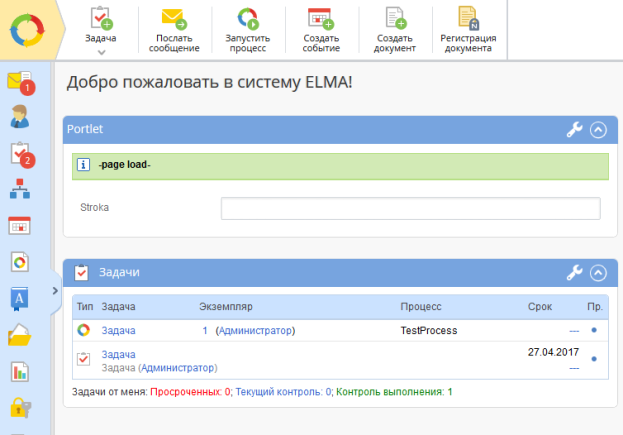Click into the Stroka text field

pos(410,208)
